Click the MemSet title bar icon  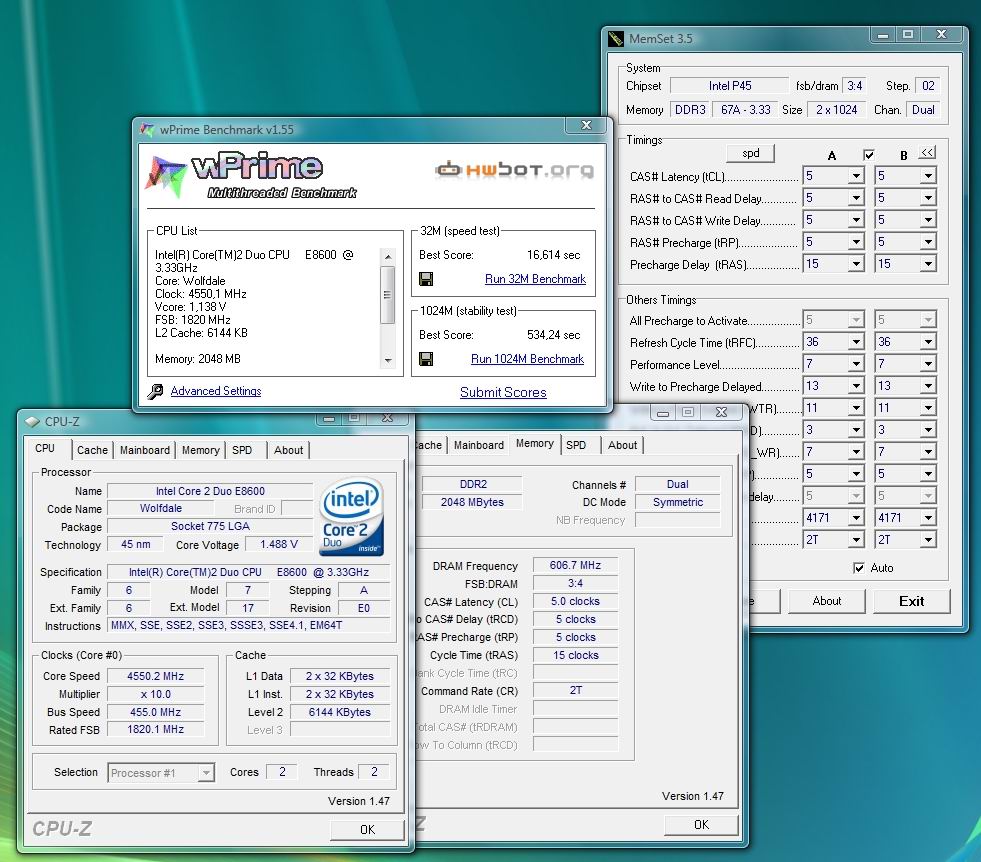(x=616, y=39)
